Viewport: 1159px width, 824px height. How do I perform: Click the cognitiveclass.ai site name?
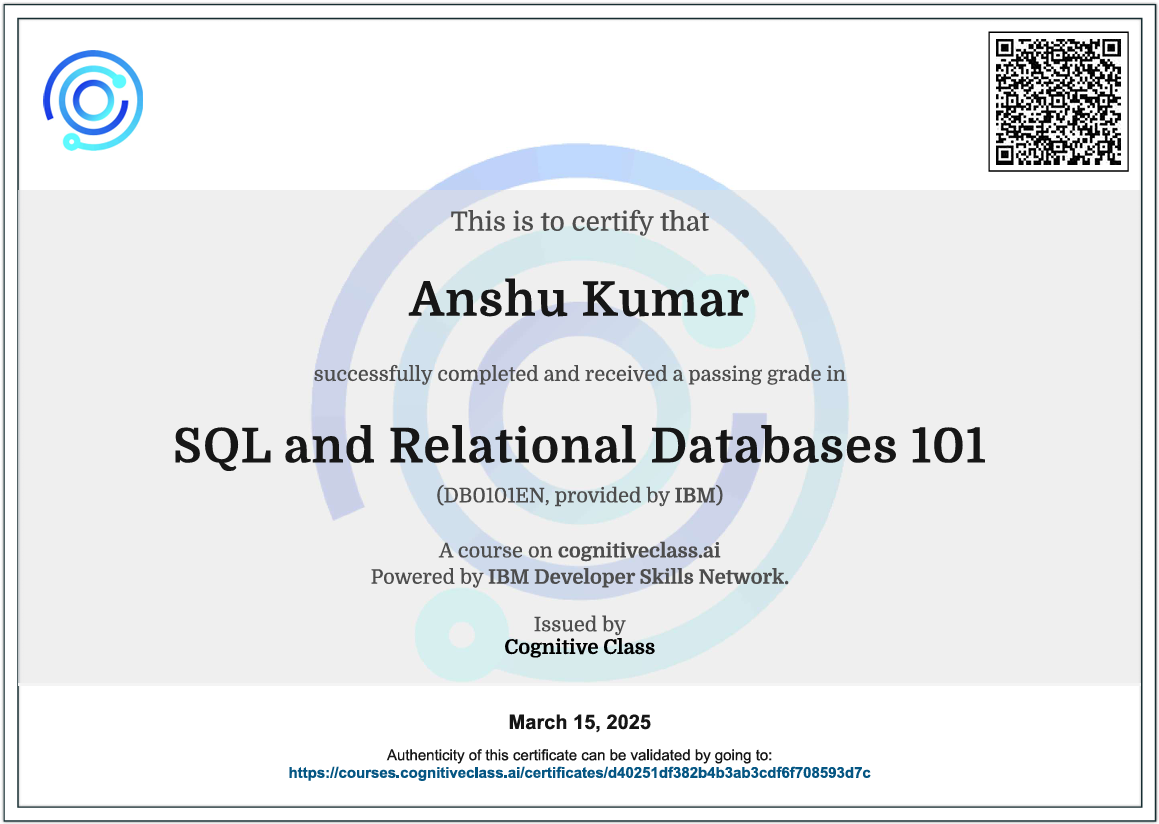click(639, 550)
